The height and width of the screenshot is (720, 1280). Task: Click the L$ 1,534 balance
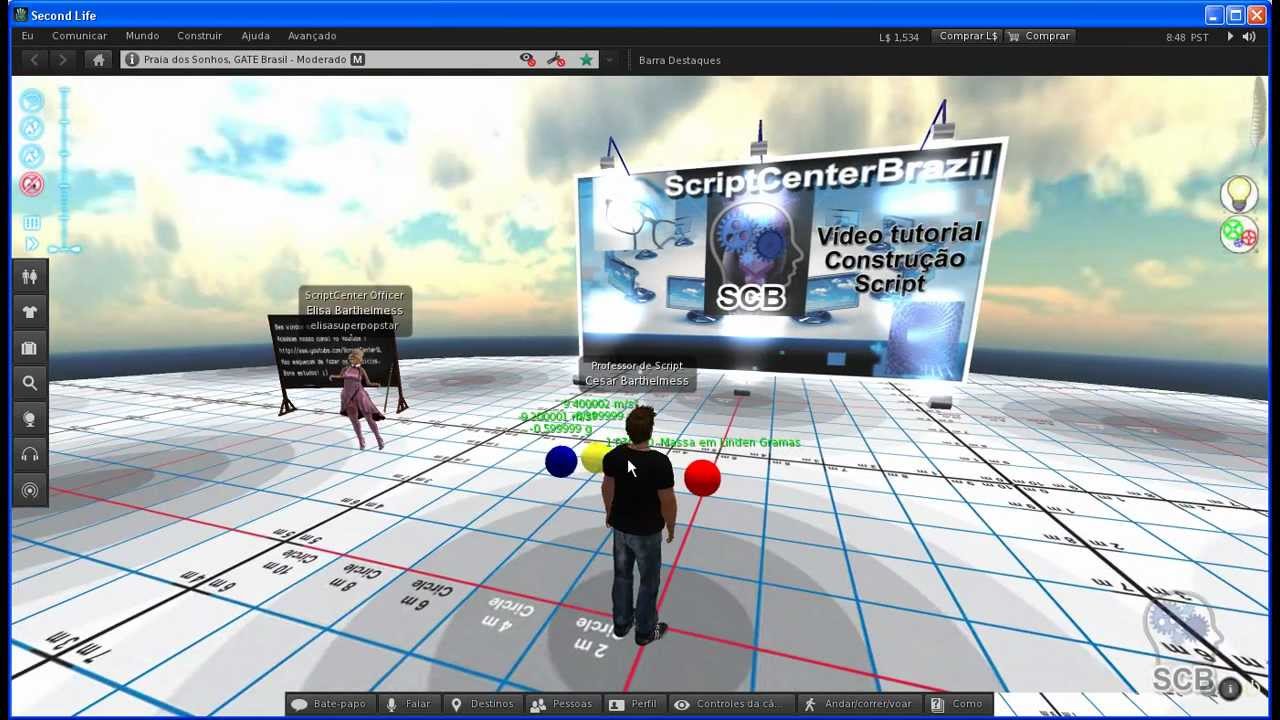point(899,37)
